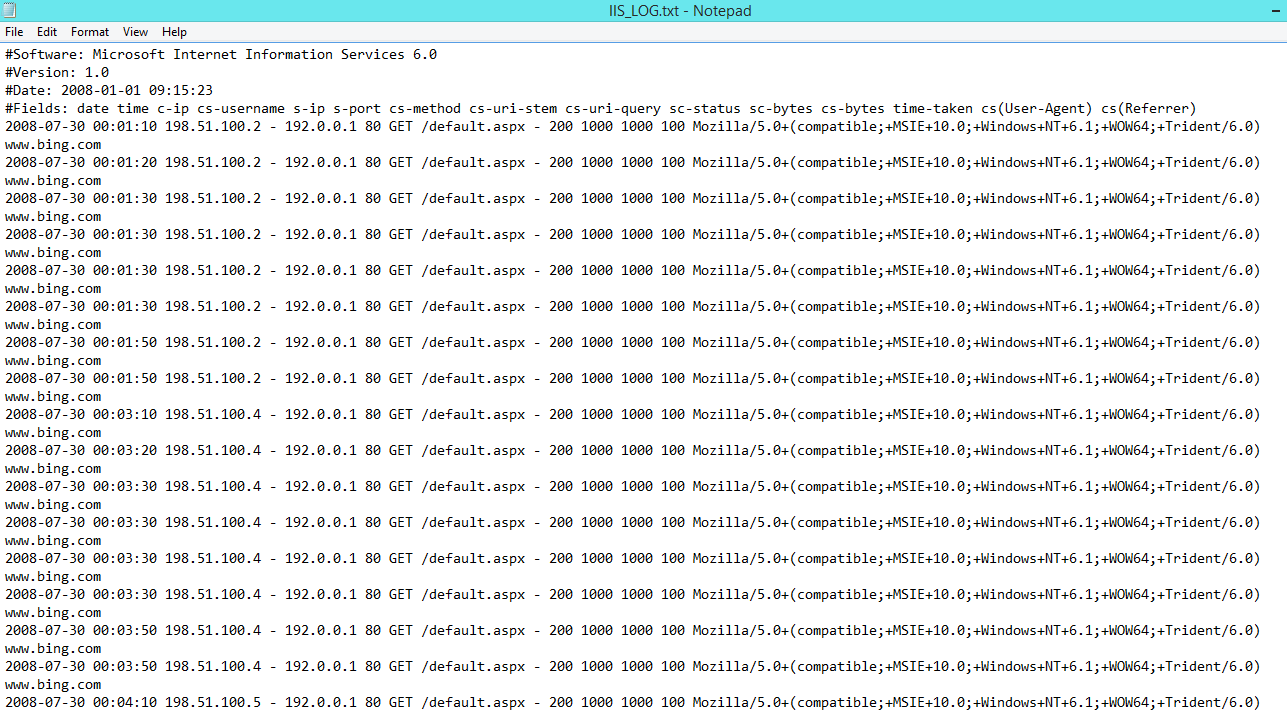Click the timestamp 00:04:10 log entry
The width and height of the screenshot is (1287, 717).
pos(632,703)
